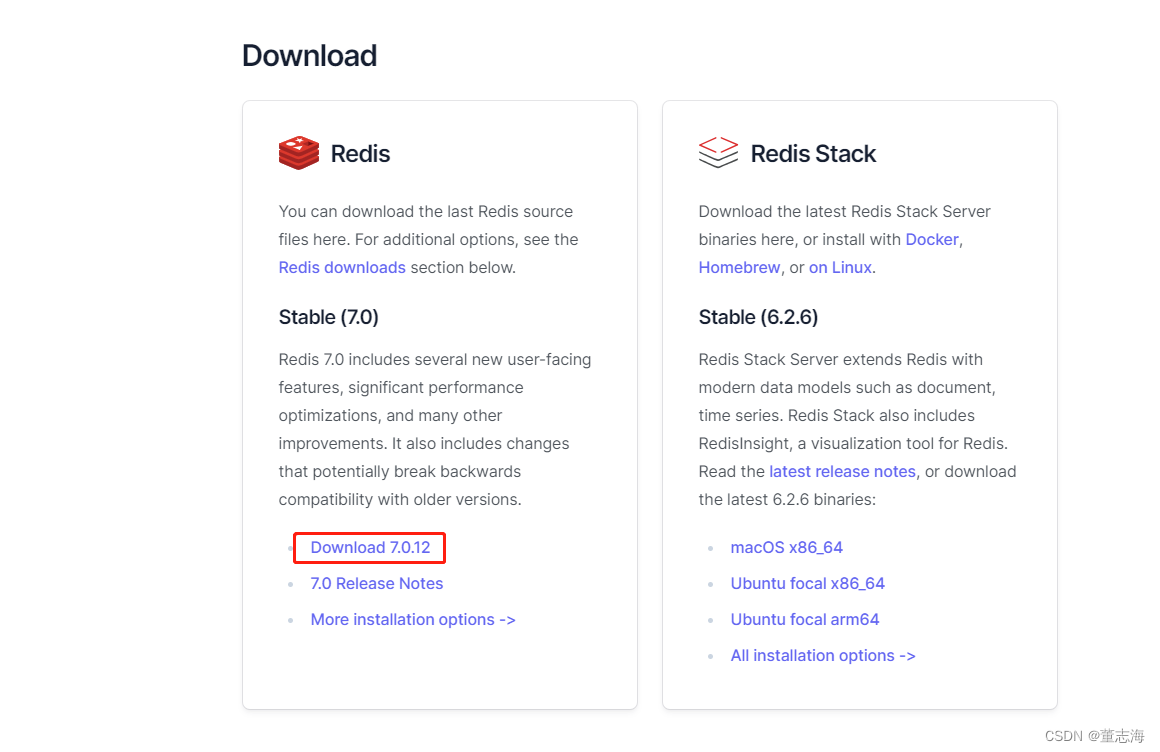
Task: Click the Redis downloads link
Action: pos(342,267)
